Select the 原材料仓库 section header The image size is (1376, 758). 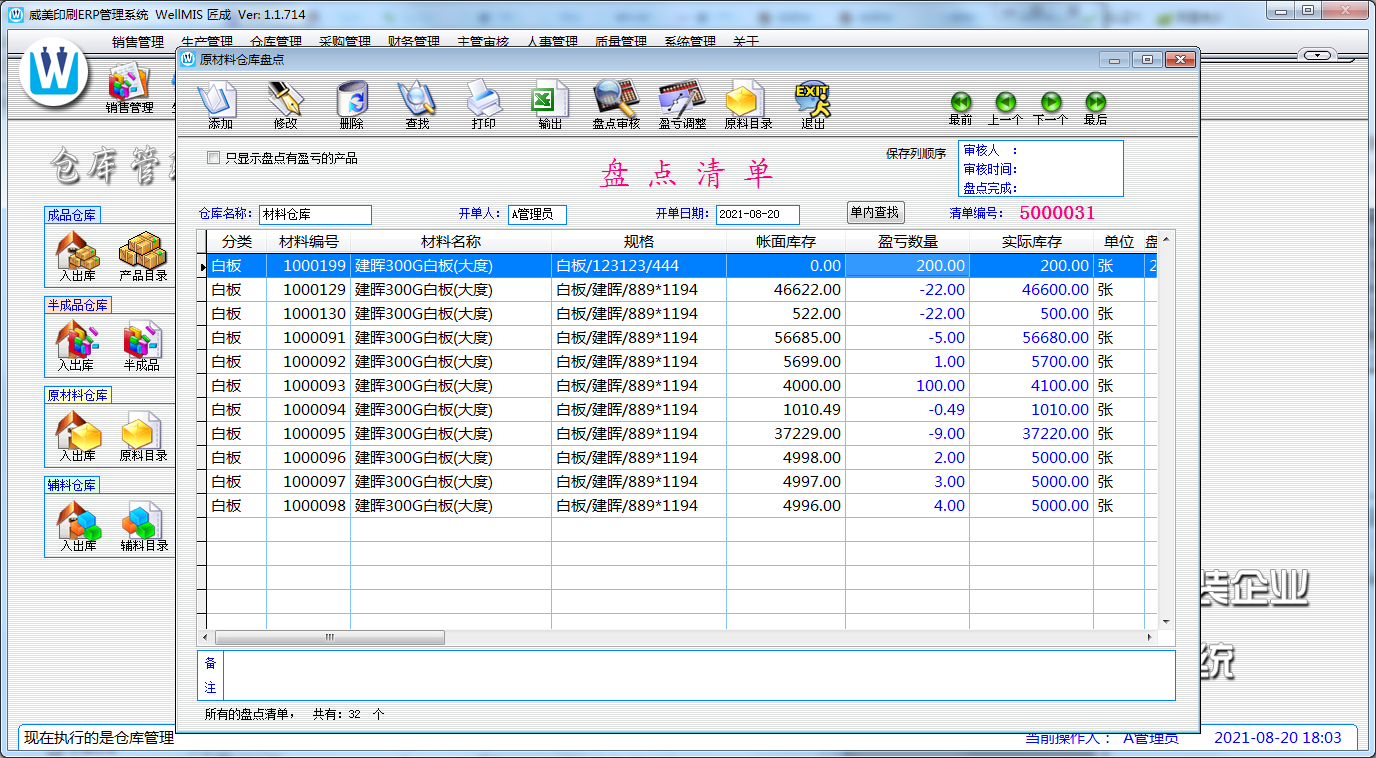pyautogui.click(x=78, y=395)
